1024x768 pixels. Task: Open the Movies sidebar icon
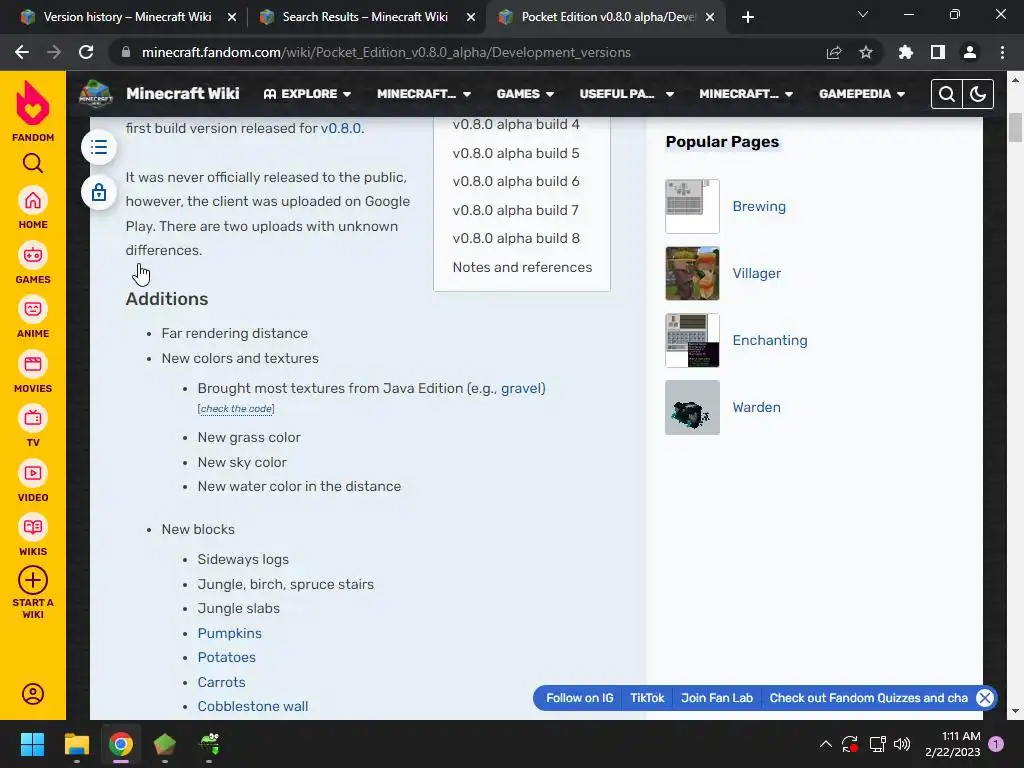33,364
